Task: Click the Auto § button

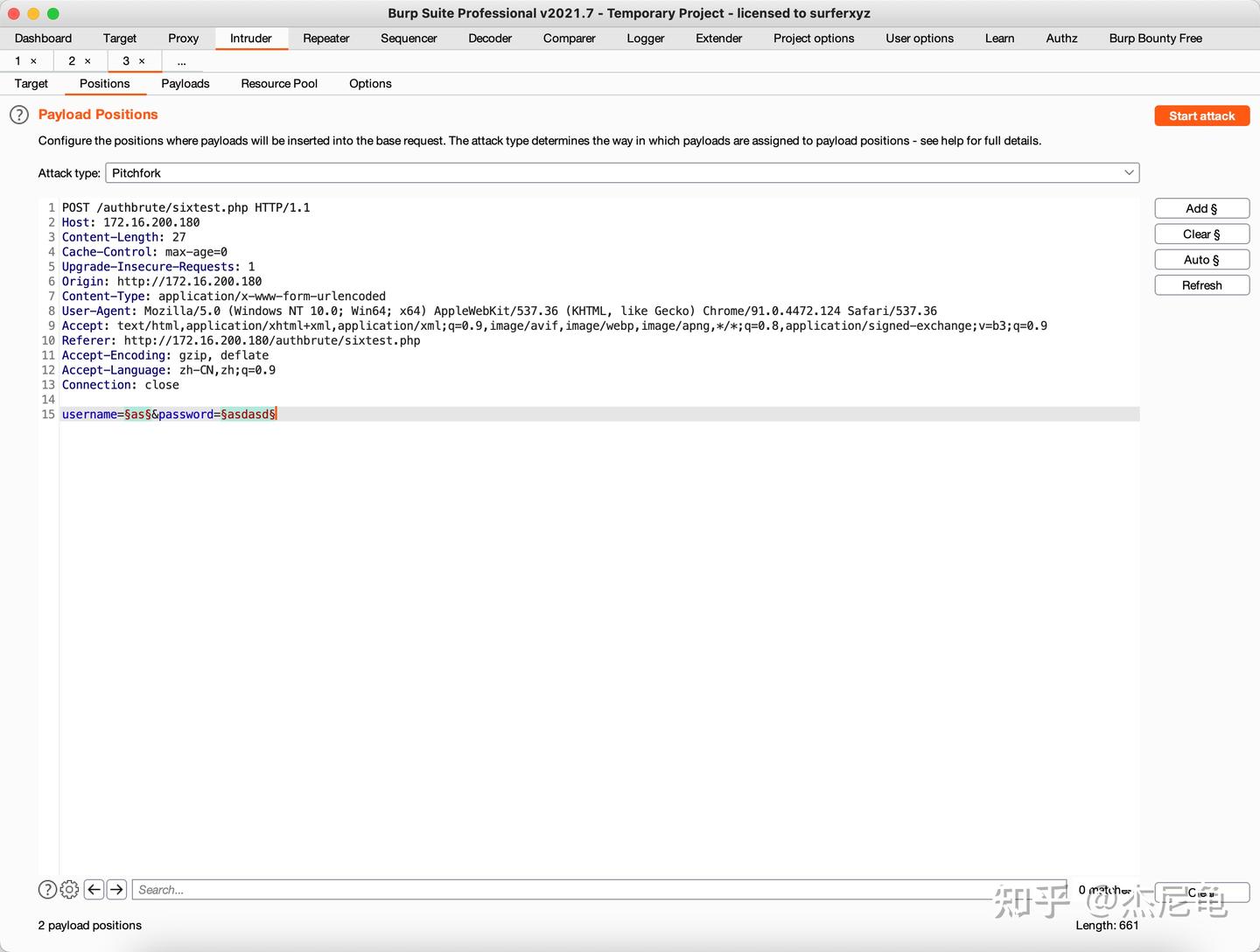Action: (1202, 260)
